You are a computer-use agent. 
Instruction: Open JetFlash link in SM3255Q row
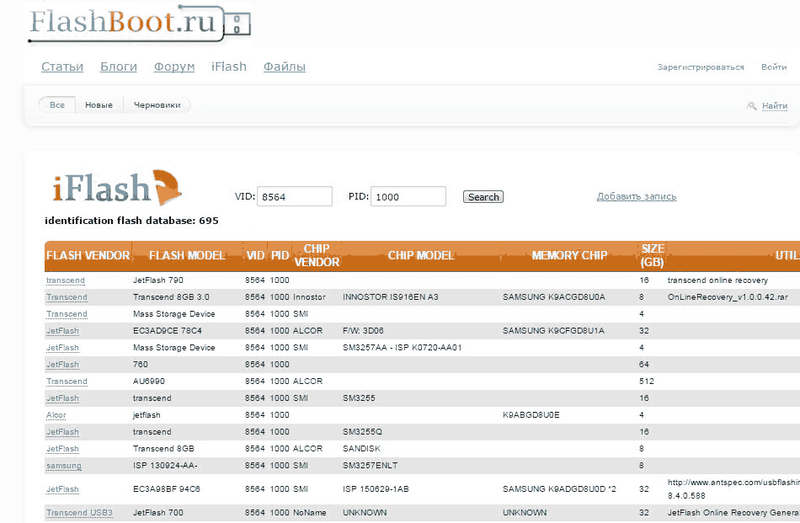click(x=63, y=432)
